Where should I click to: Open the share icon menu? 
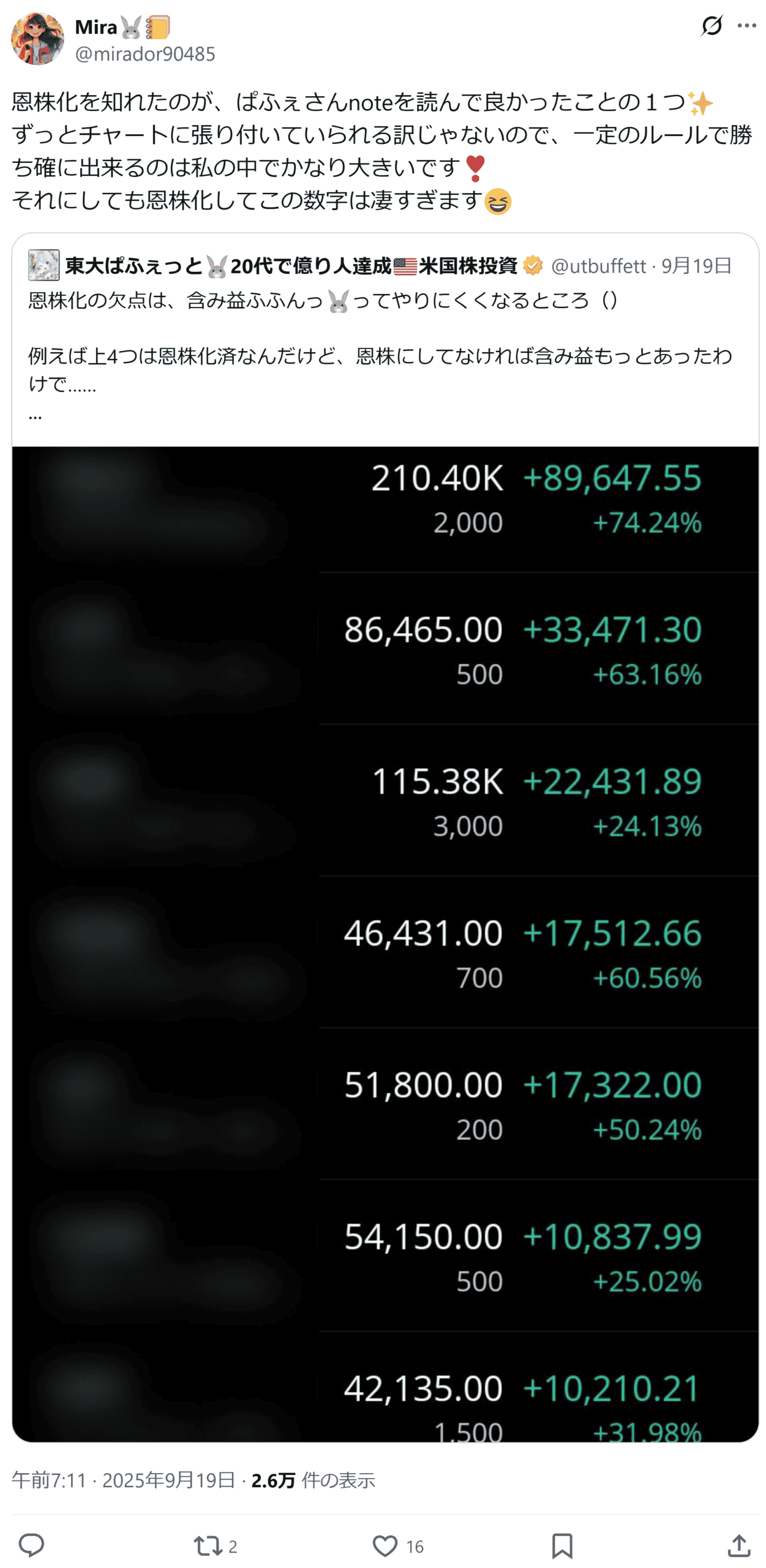tap(739, 1545)
